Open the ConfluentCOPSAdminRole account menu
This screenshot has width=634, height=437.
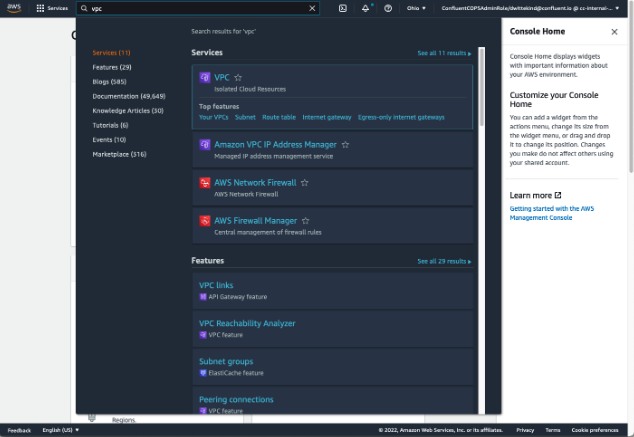[x=530, y=8]
